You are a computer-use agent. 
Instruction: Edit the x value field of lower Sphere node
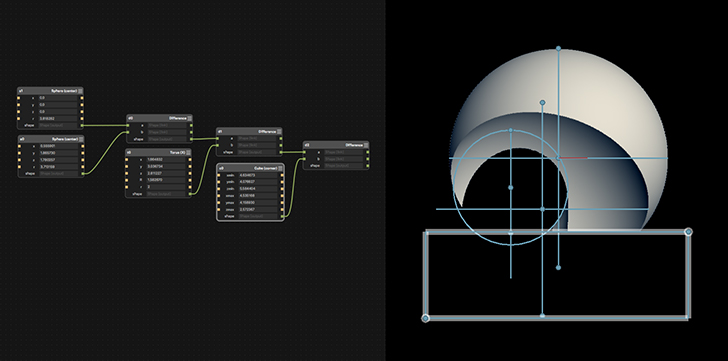coord(59,146)
